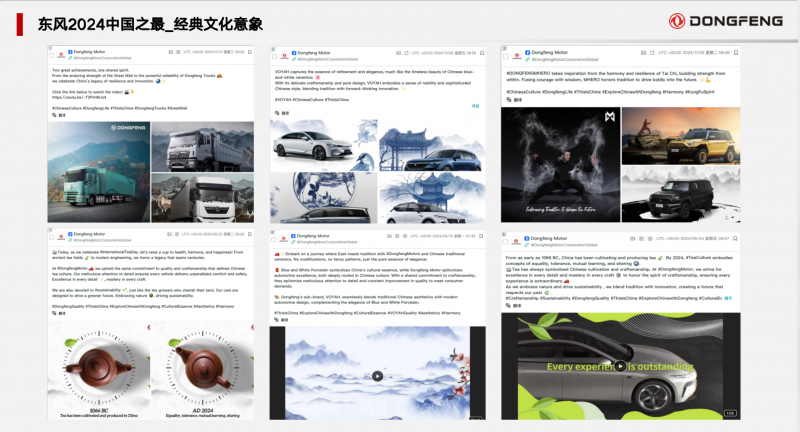Click the translate icon under the Great Wall trucks hashtags
The image size is (800, 432).
55,115
